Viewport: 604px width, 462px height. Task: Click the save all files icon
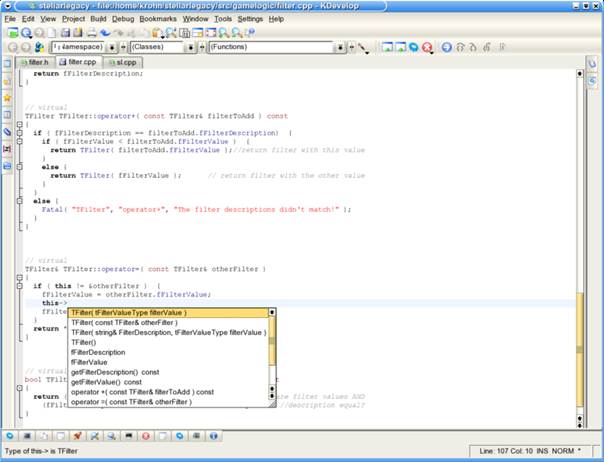78,33
